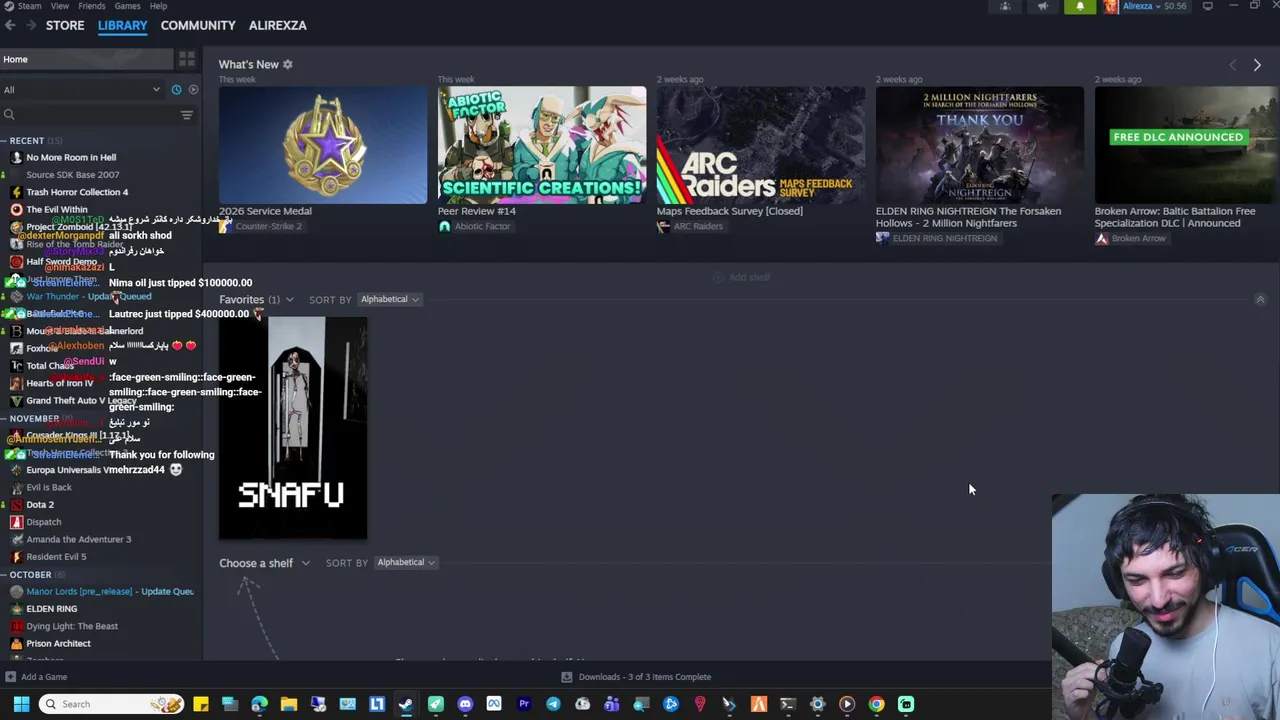Click the Alirexza profile avatar
This screenshot has height=720, width=1280.
(x=1111, y=6)
